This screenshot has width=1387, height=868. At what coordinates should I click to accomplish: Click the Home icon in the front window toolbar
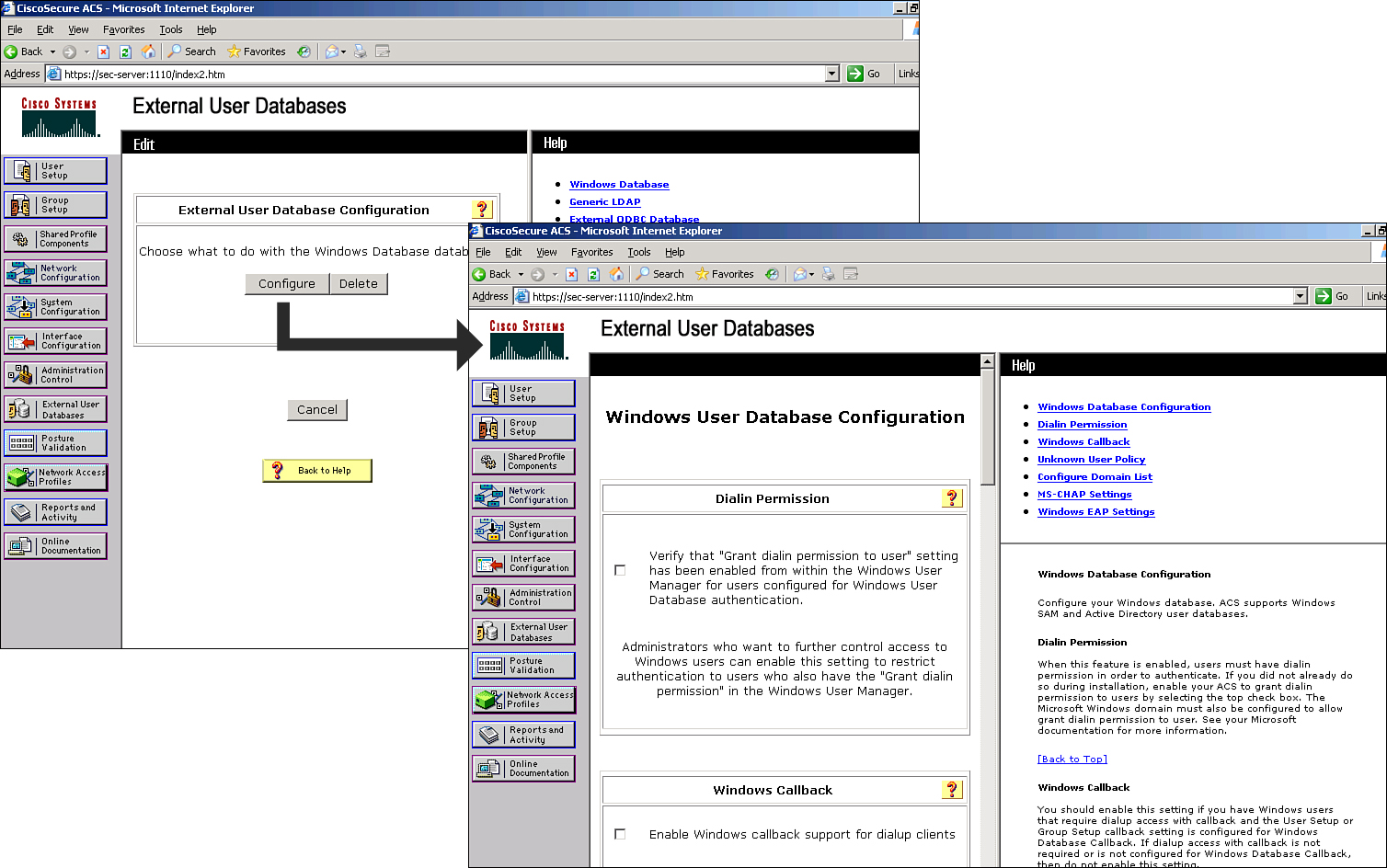pyautogui.click(x=616, y=274)
